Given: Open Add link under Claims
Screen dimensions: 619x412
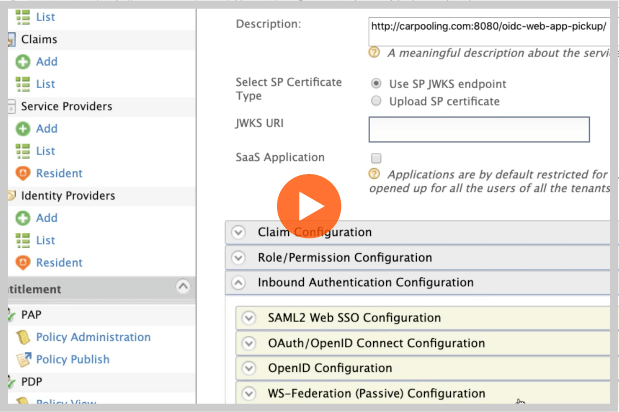Looking at the screenshot, I should click(47, 62).
